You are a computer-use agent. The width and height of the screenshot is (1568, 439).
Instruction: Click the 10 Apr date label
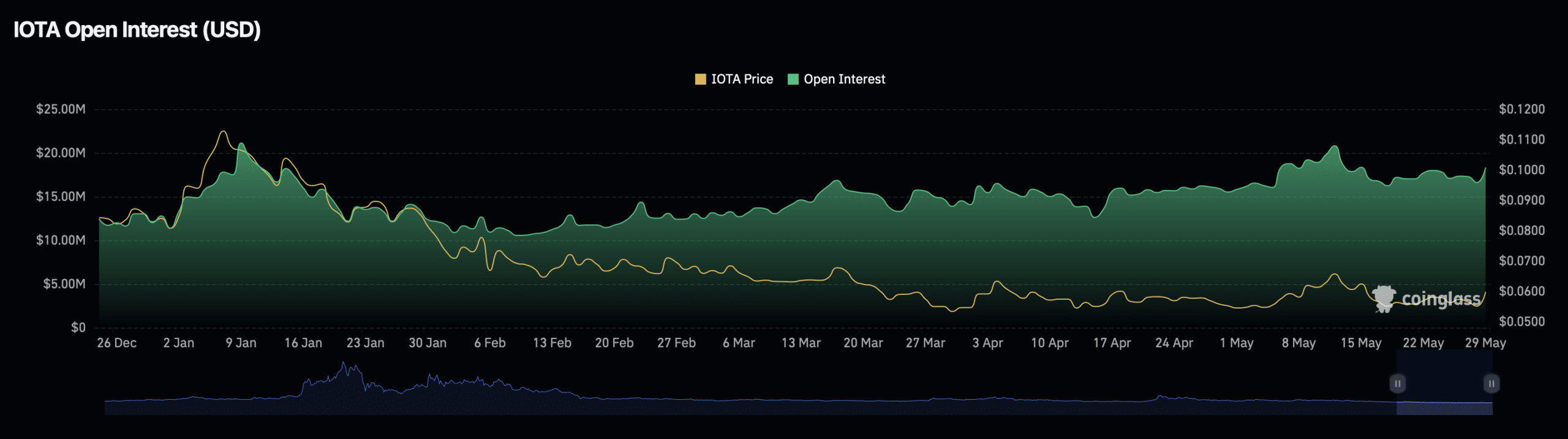coord(1050,343)
